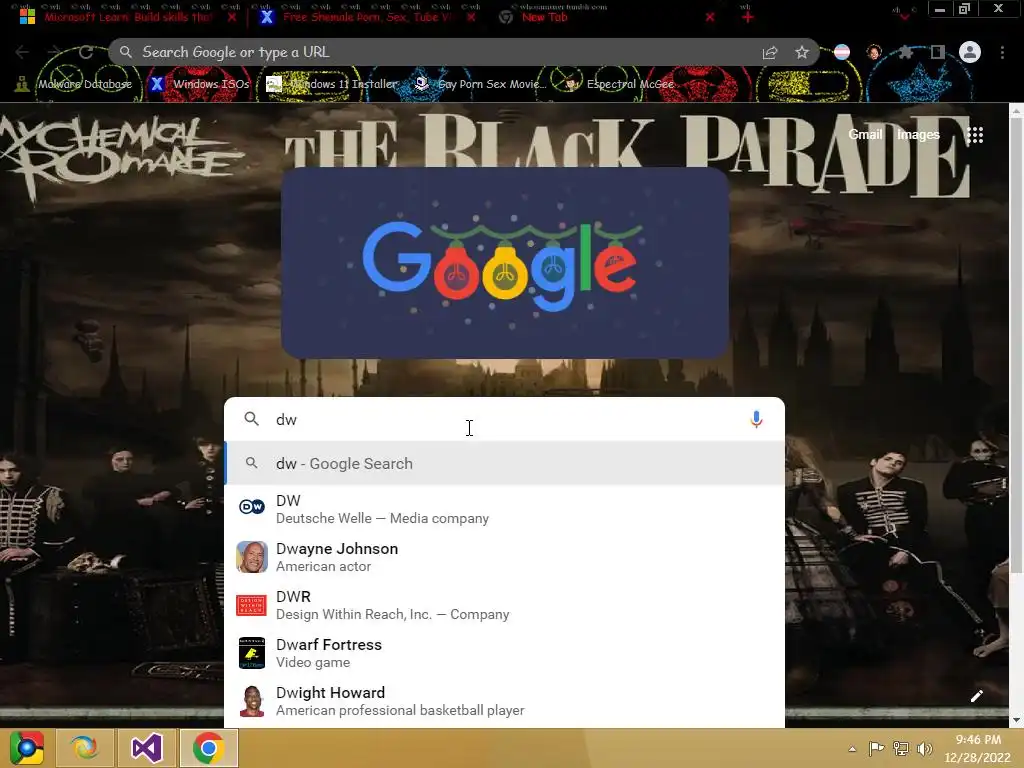1024x768 pixels.
Task: Select the DWR Design Within Reach suggestion
Action: pyautogui.click(x=504, y=605)
